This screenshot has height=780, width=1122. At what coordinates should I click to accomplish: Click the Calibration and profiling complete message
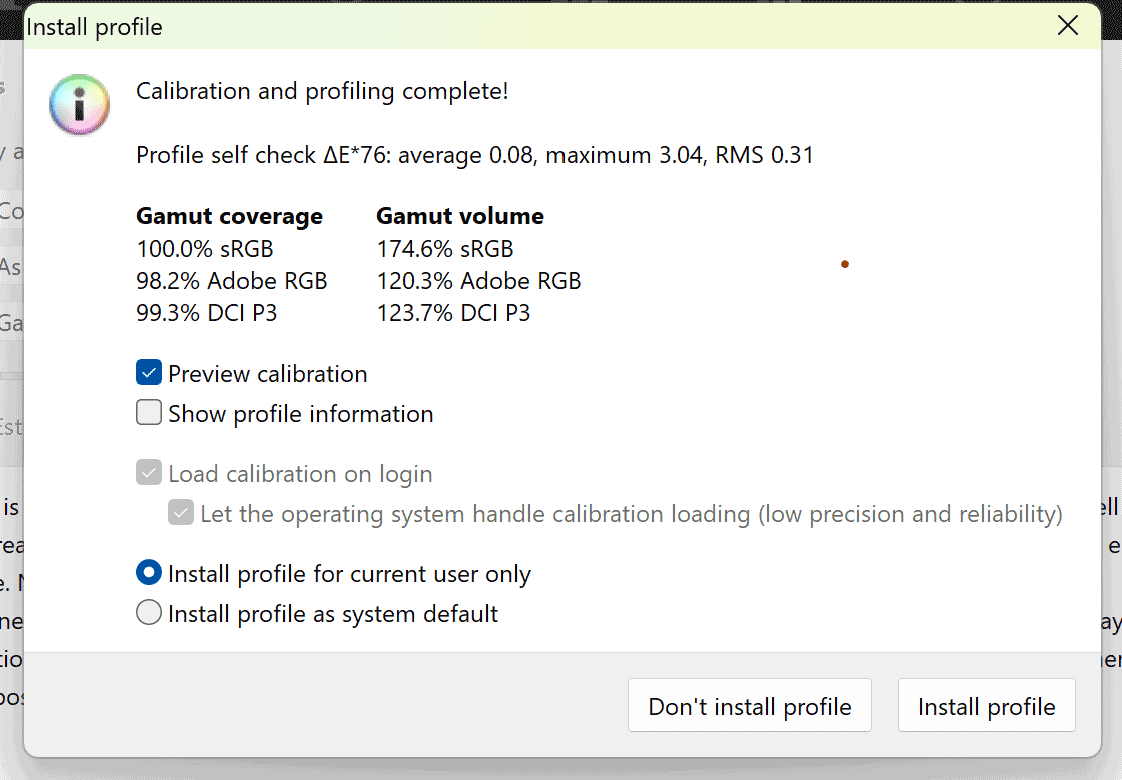322,92
